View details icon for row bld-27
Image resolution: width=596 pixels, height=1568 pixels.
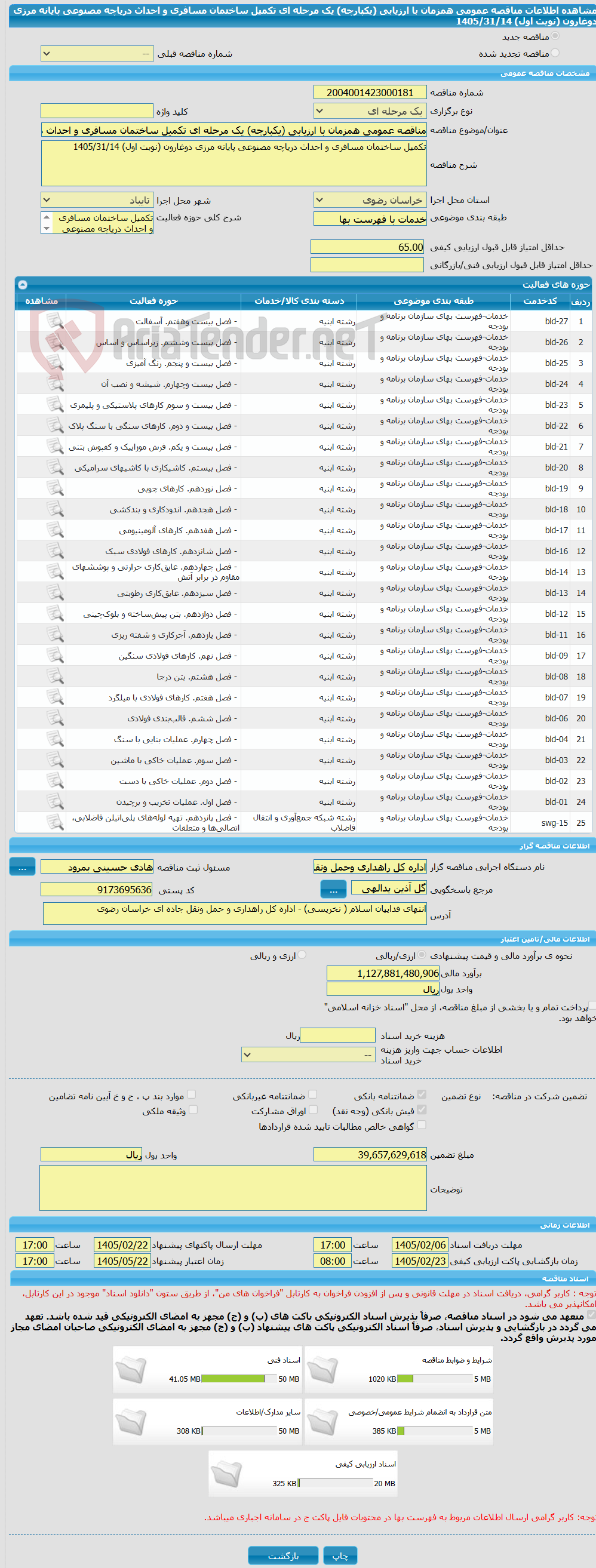[x=56, y=321]
